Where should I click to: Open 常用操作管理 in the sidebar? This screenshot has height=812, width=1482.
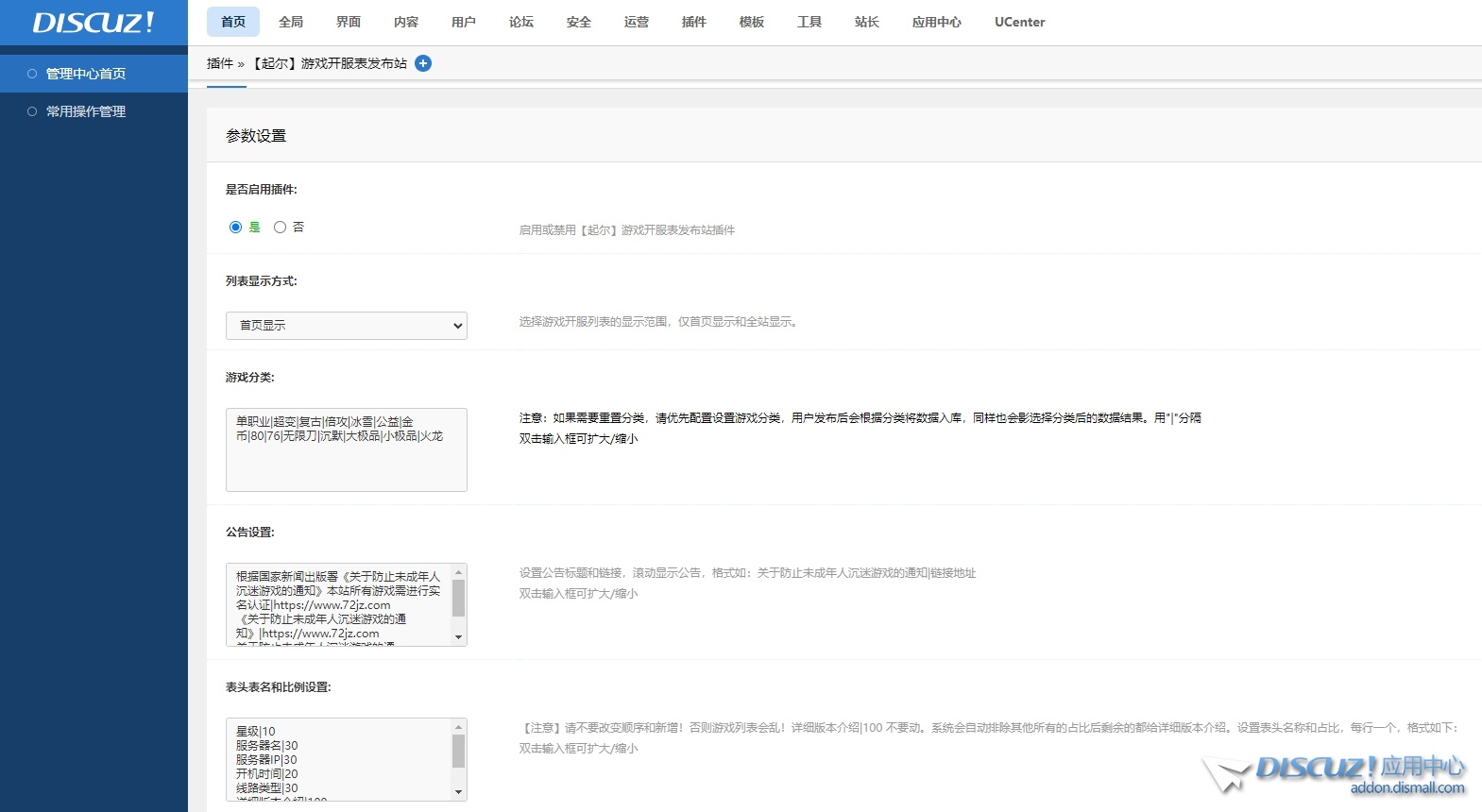click(x=94, y=111)
